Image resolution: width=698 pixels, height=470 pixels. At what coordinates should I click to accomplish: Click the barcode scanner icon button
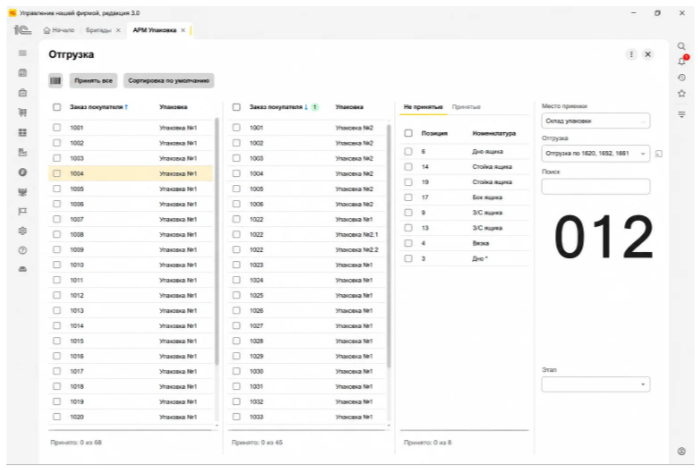click(x=55, y=81)
